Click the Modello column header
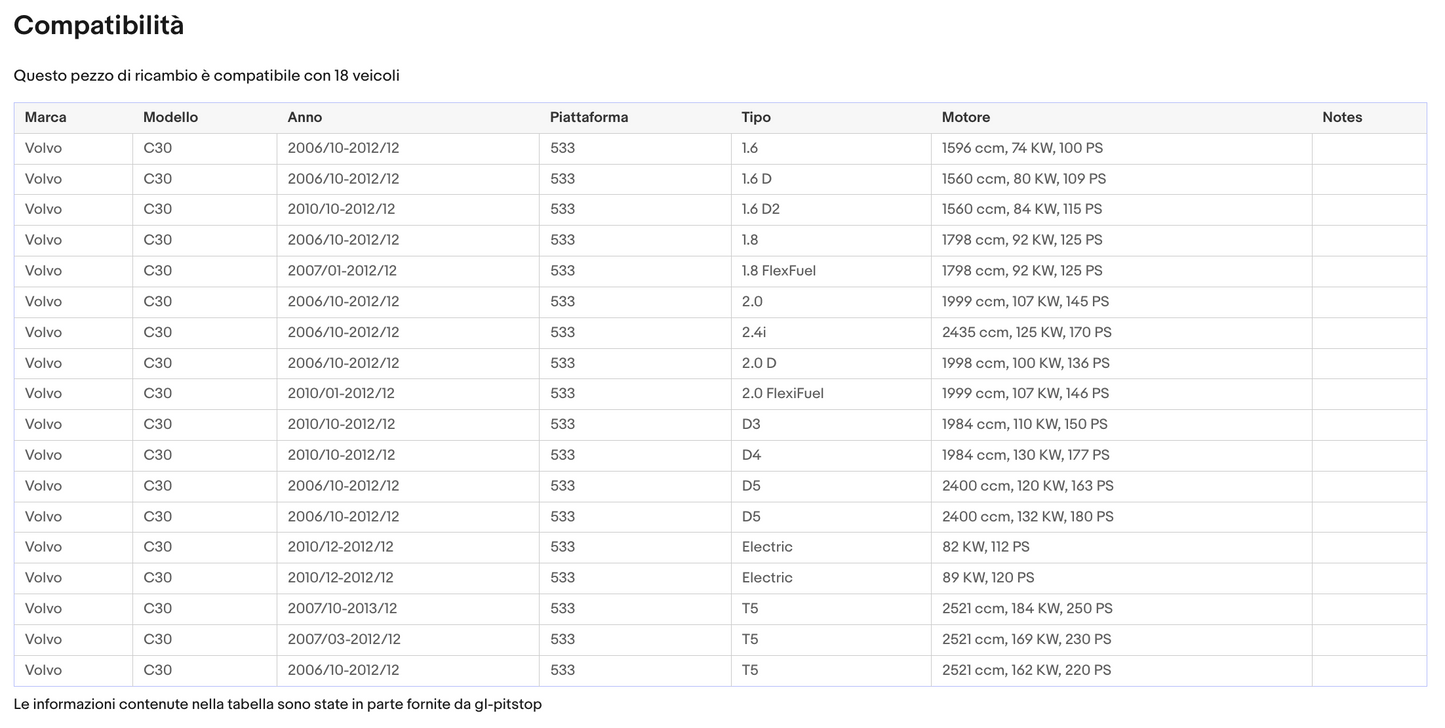The image size is (1445, 728). pyautogui.click(x=170, y=117)
